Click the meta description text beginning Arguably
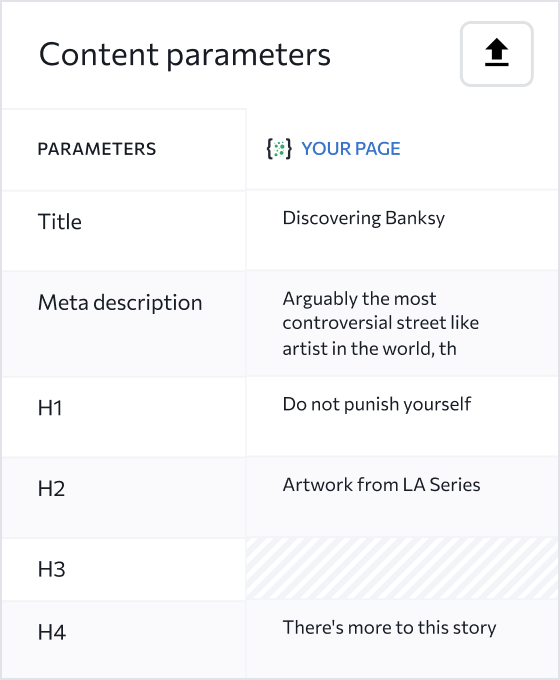 tap(380, 323)
